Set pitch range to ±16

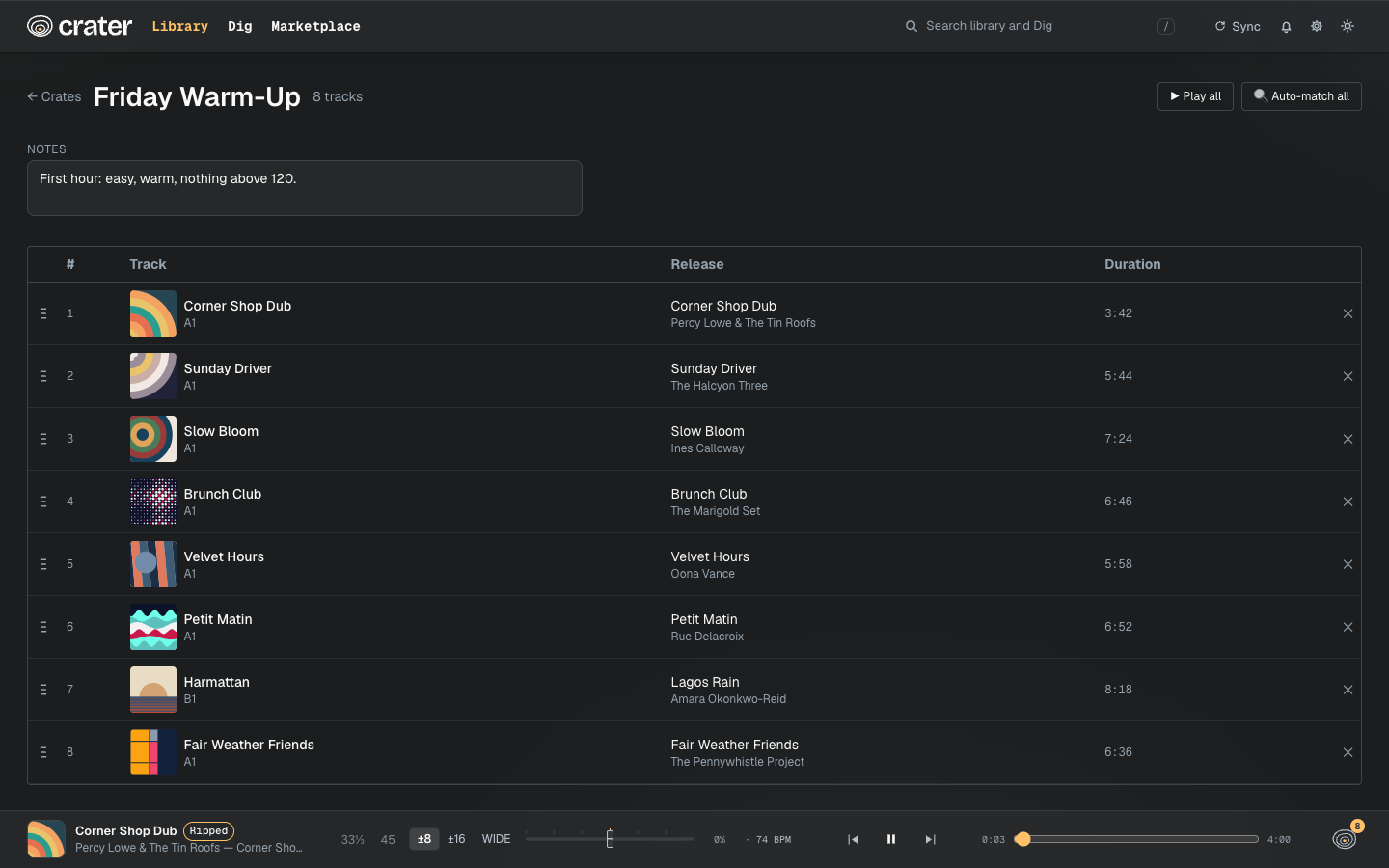pos(456,839)
